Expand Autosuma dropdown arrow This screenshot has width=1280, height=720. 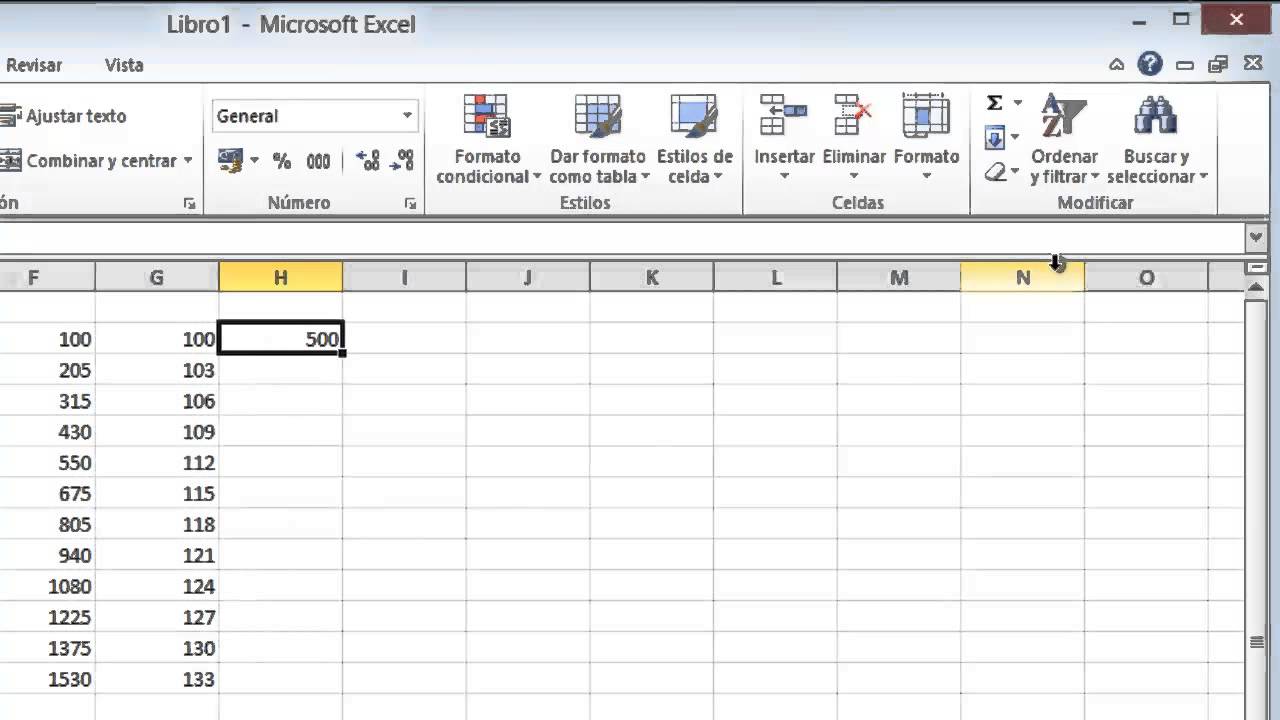pos(1017,103)
